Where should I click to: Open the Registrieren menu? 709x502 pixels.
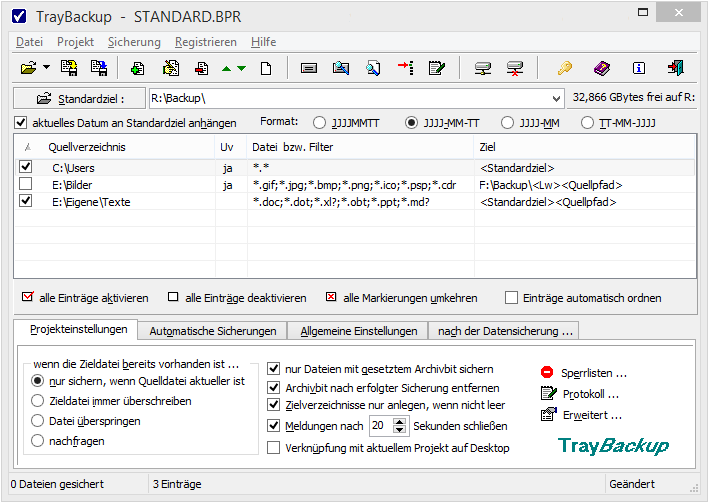(x=206, y=42)
